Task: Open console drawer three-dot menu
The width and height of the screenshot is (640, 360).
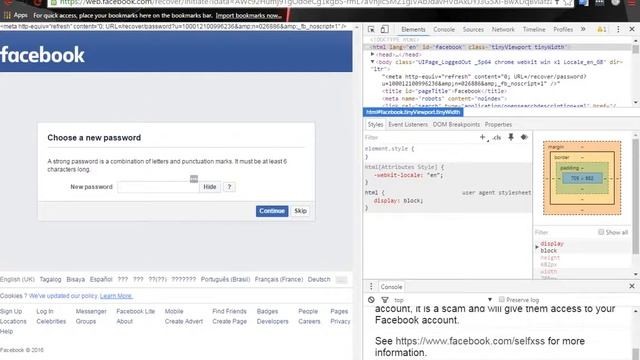Action: (371, 287)
